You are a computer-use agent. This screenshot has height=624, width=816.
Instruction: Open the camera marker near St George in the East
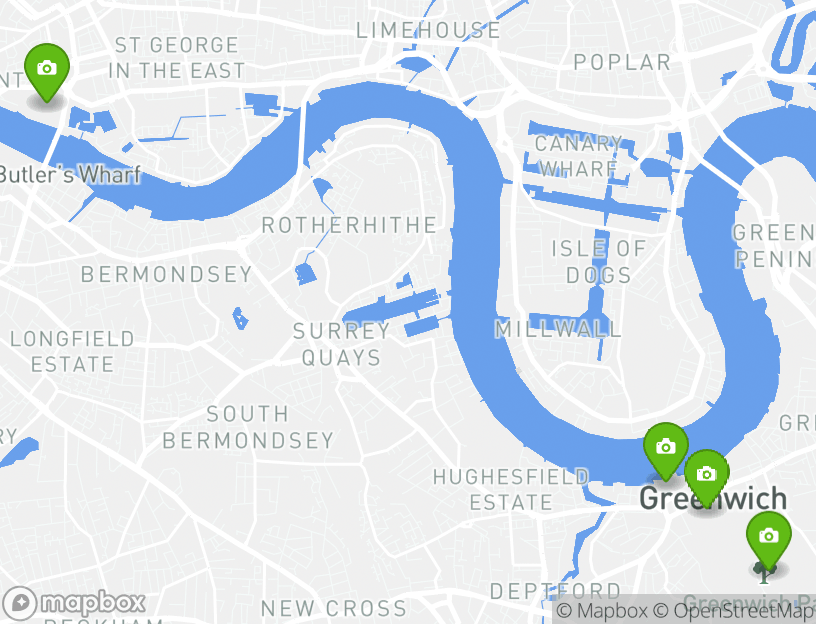[x=47, y=72]
